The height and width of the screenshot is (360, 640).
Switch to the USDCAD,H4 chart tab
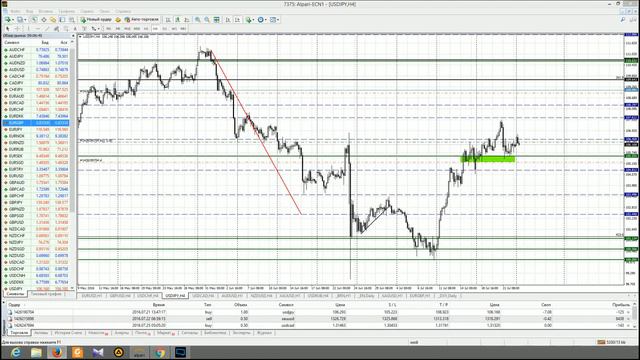pyautogui.click(x=203, y=296)
